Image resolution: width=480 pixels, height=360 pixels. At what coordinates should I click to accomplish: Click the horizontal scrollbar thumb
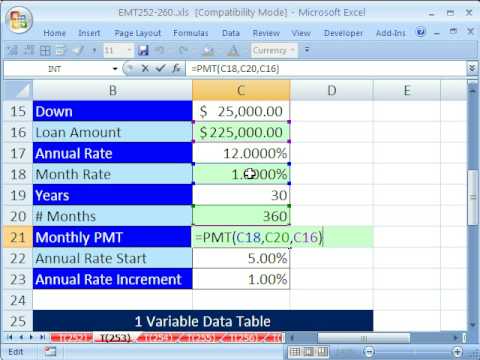coord(363,338)
